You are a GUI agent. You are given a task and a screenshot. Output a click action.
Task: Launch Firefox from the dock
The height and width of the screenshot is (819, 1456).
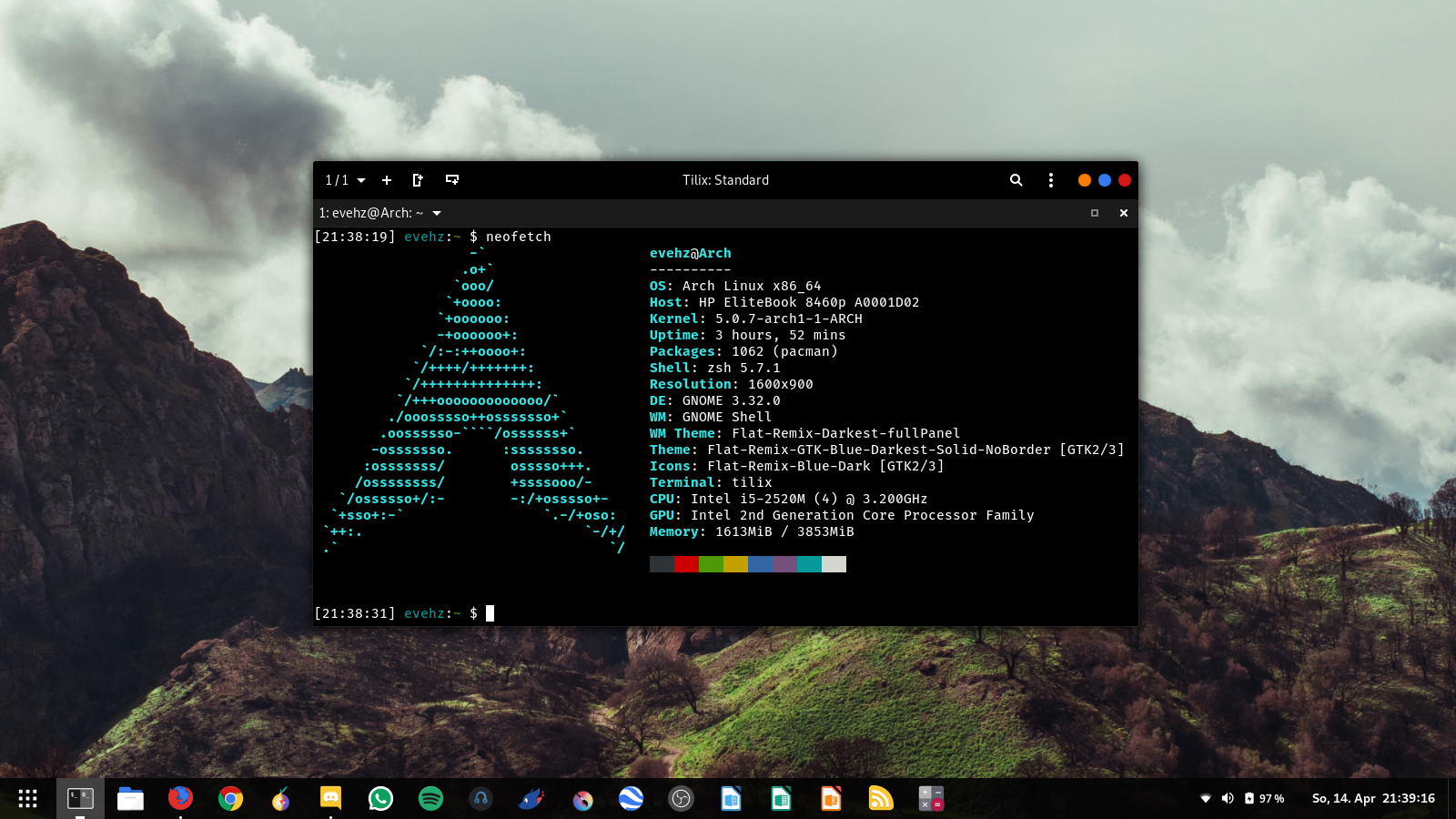tap(180, 799)
